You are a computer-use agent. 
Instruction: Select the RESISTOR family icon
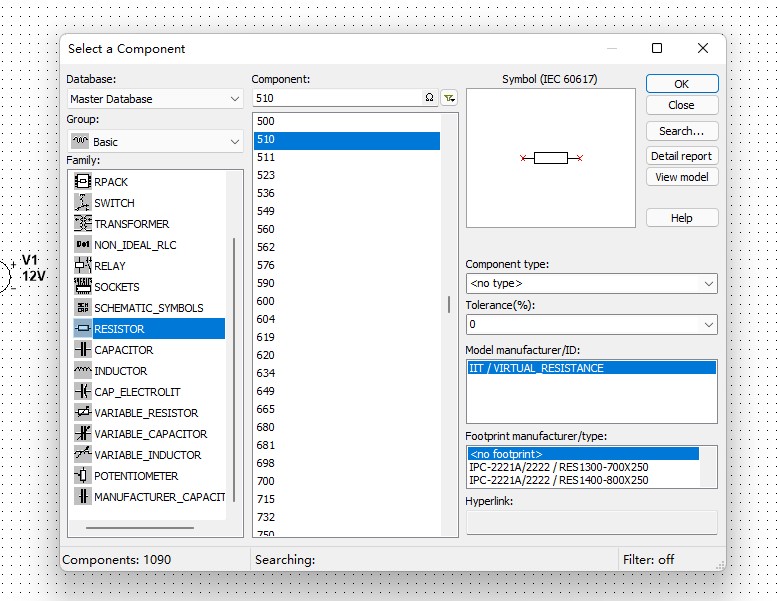point(82,328)
